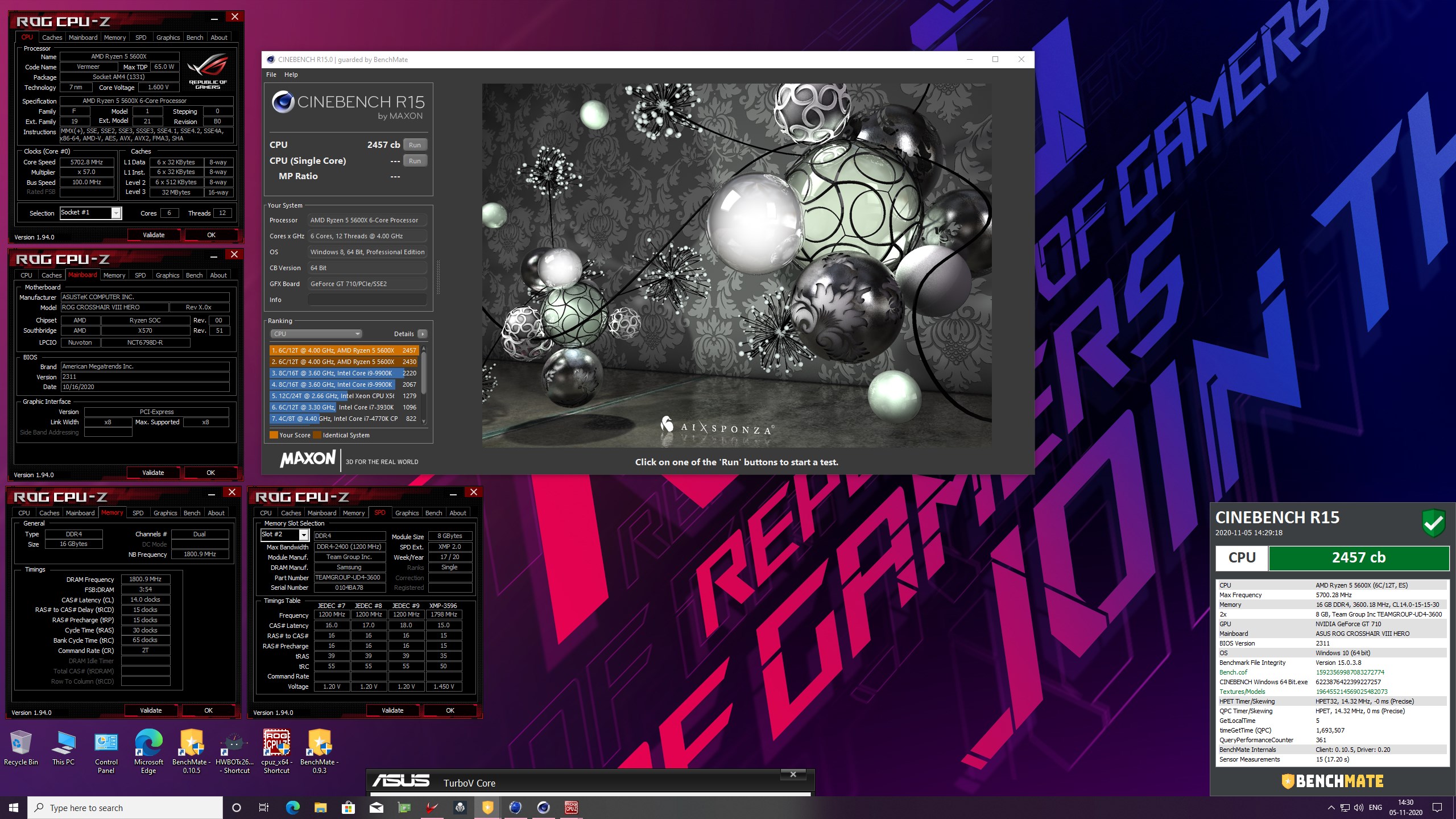Open the Recycle Bin desktop icon

pos(21,748)
